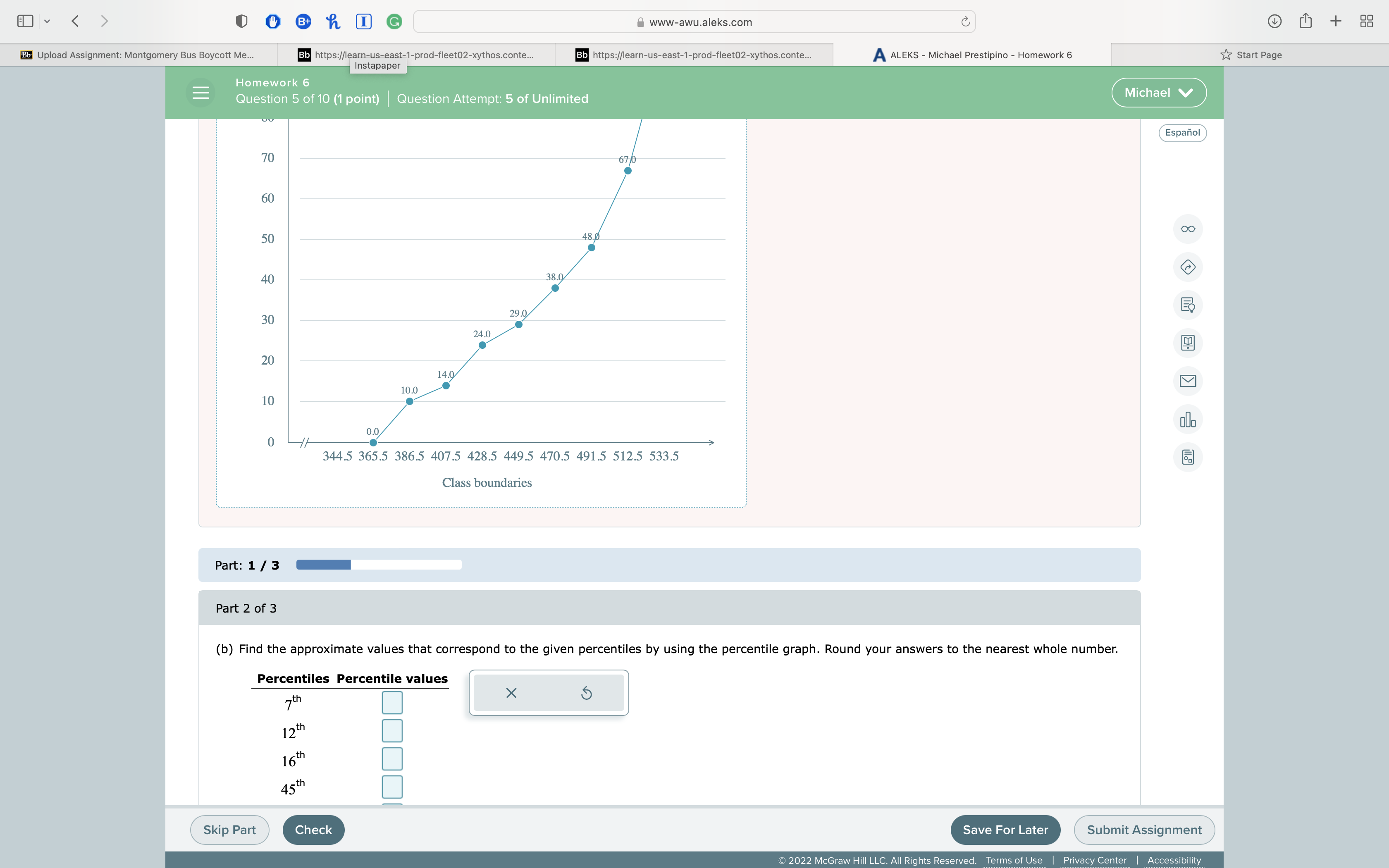1389x868 pixels.
Task: Expand the Michael account dropdown
Action: 1158,93
